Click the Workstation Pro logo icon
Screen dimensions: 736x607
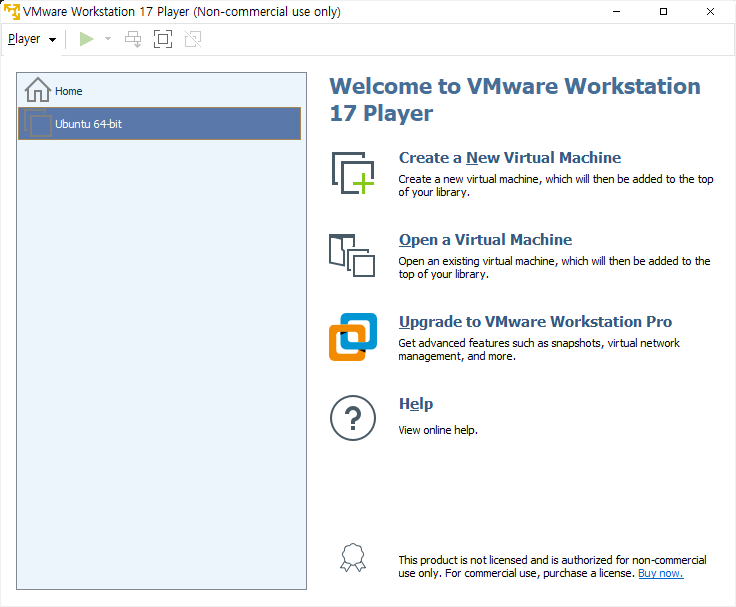tap(353, 337)
